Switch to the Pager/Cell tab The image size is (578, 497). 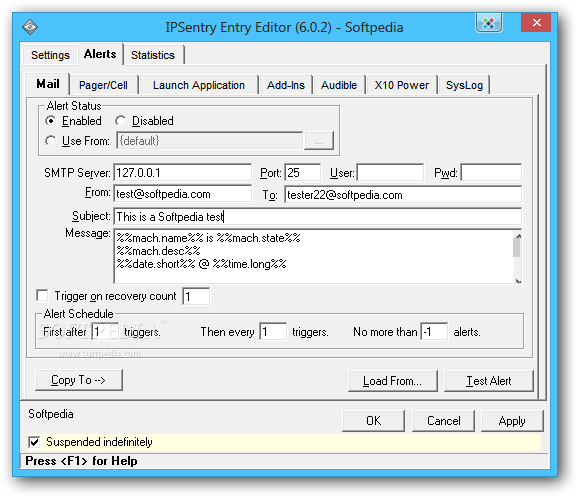coord(103,85)
